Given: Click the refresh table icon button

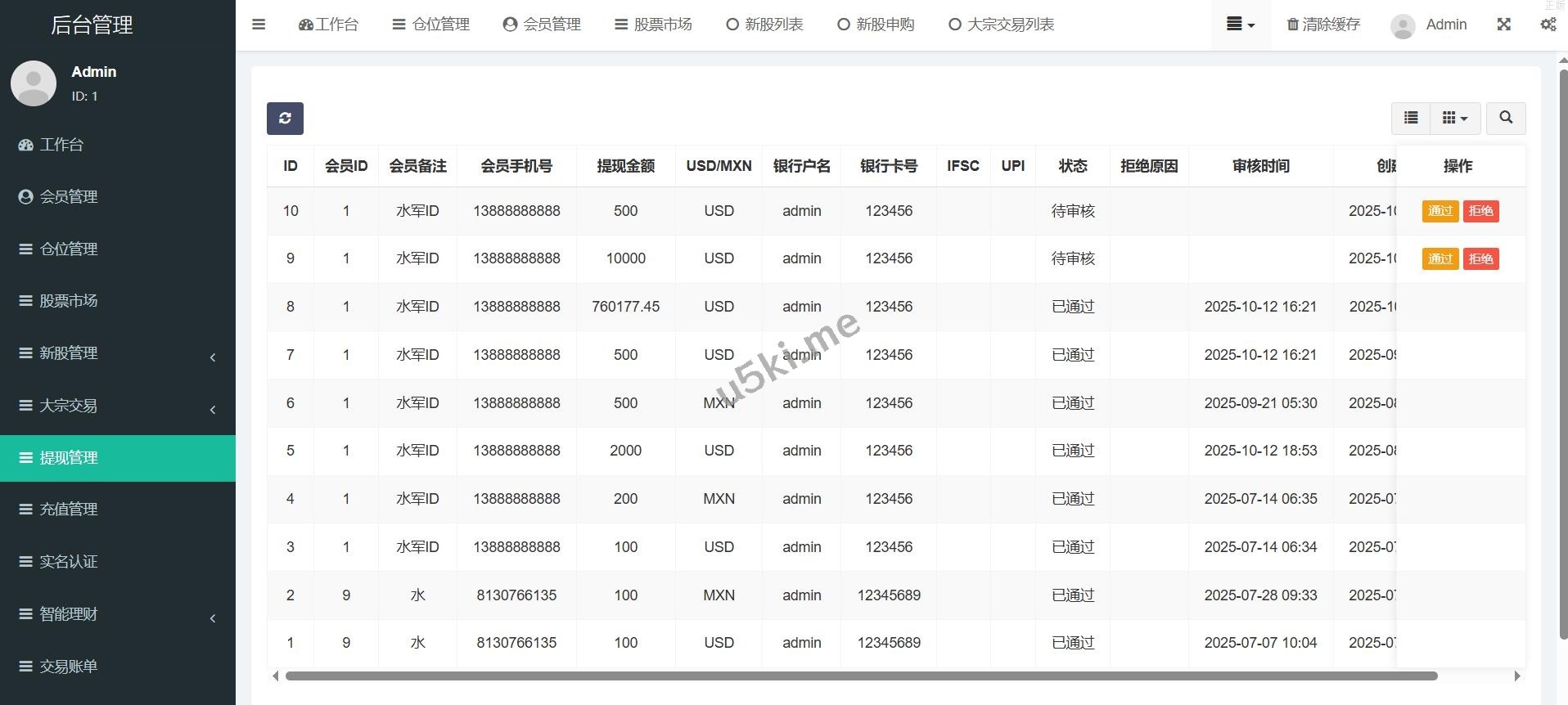Looking at the screenshot, I should pyautogui.click(x=285, y=119).
